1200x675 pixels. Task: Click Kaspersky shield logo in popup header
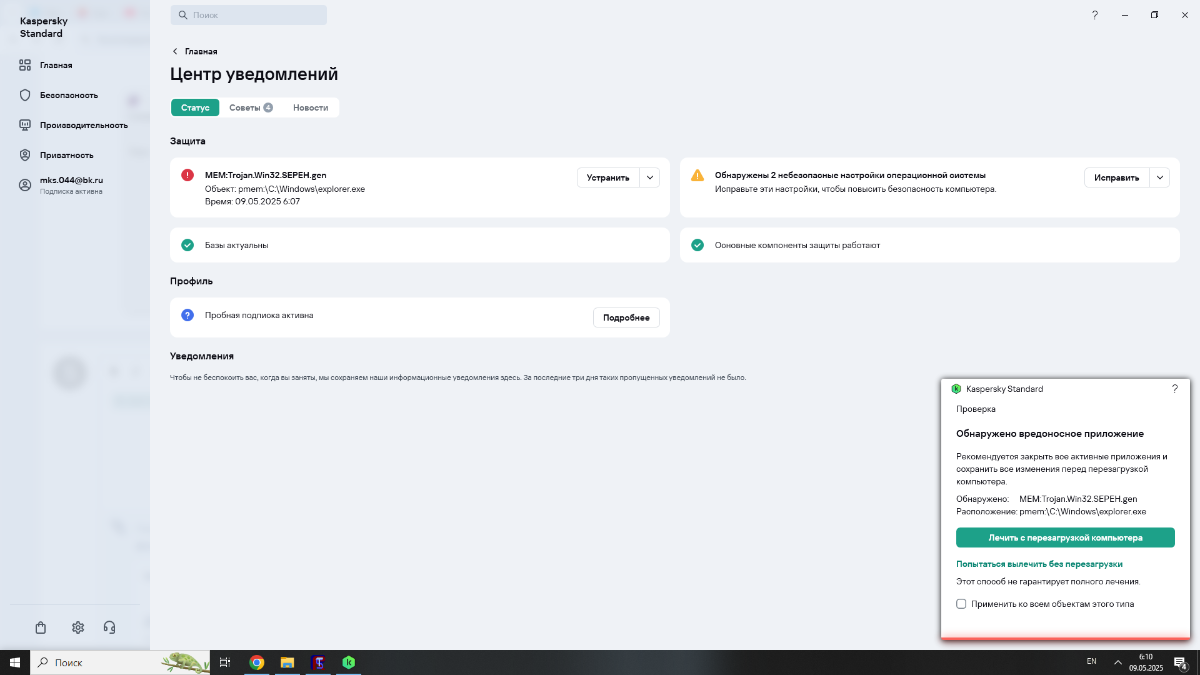(957, 389)
